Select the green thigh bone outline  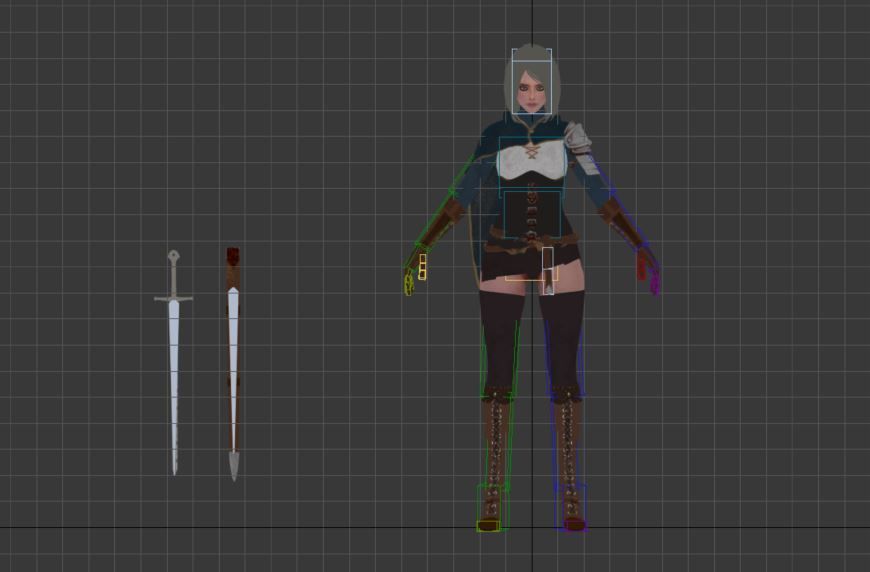click(x=500, y=340)
